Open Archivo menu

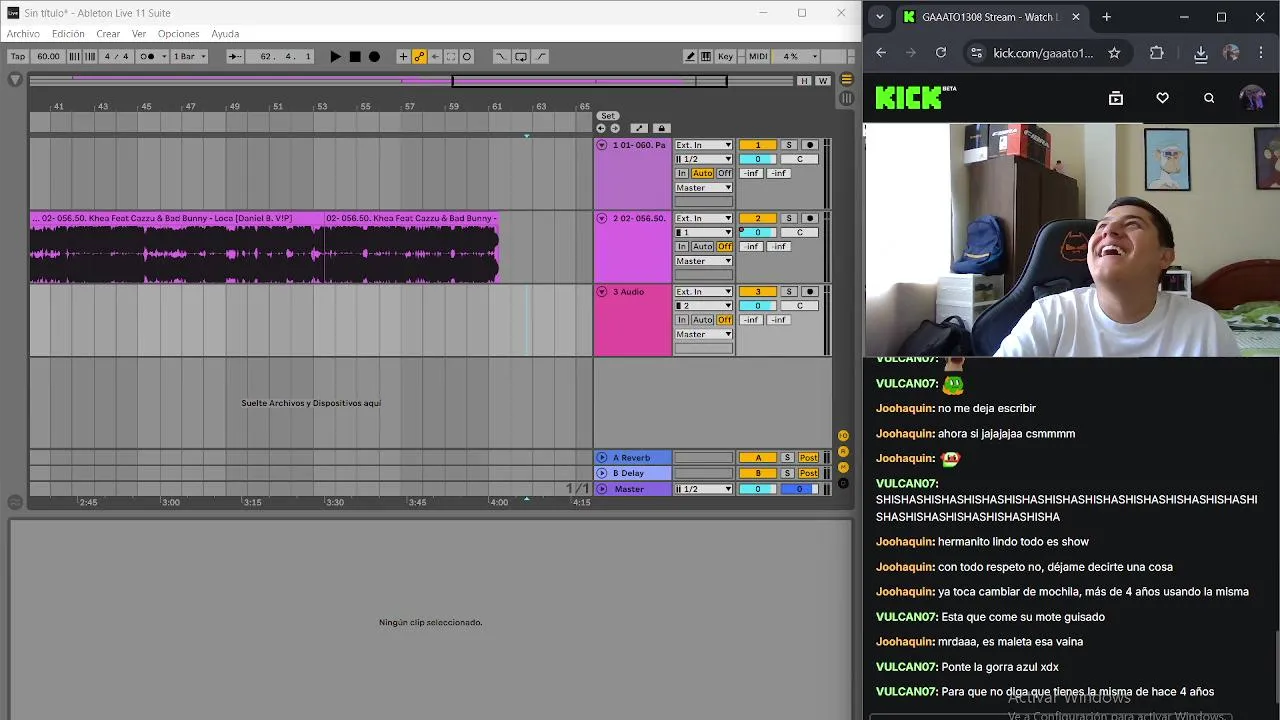coord(23,34)
